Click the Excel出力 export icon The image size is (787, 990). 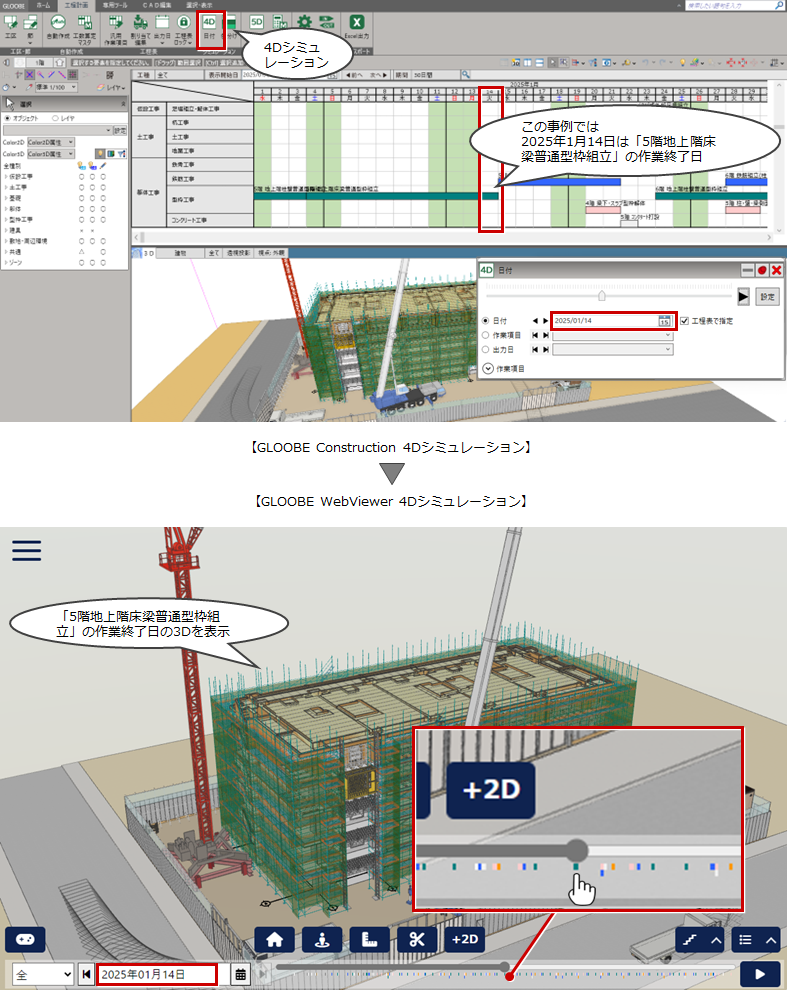(x=357, y=27)
